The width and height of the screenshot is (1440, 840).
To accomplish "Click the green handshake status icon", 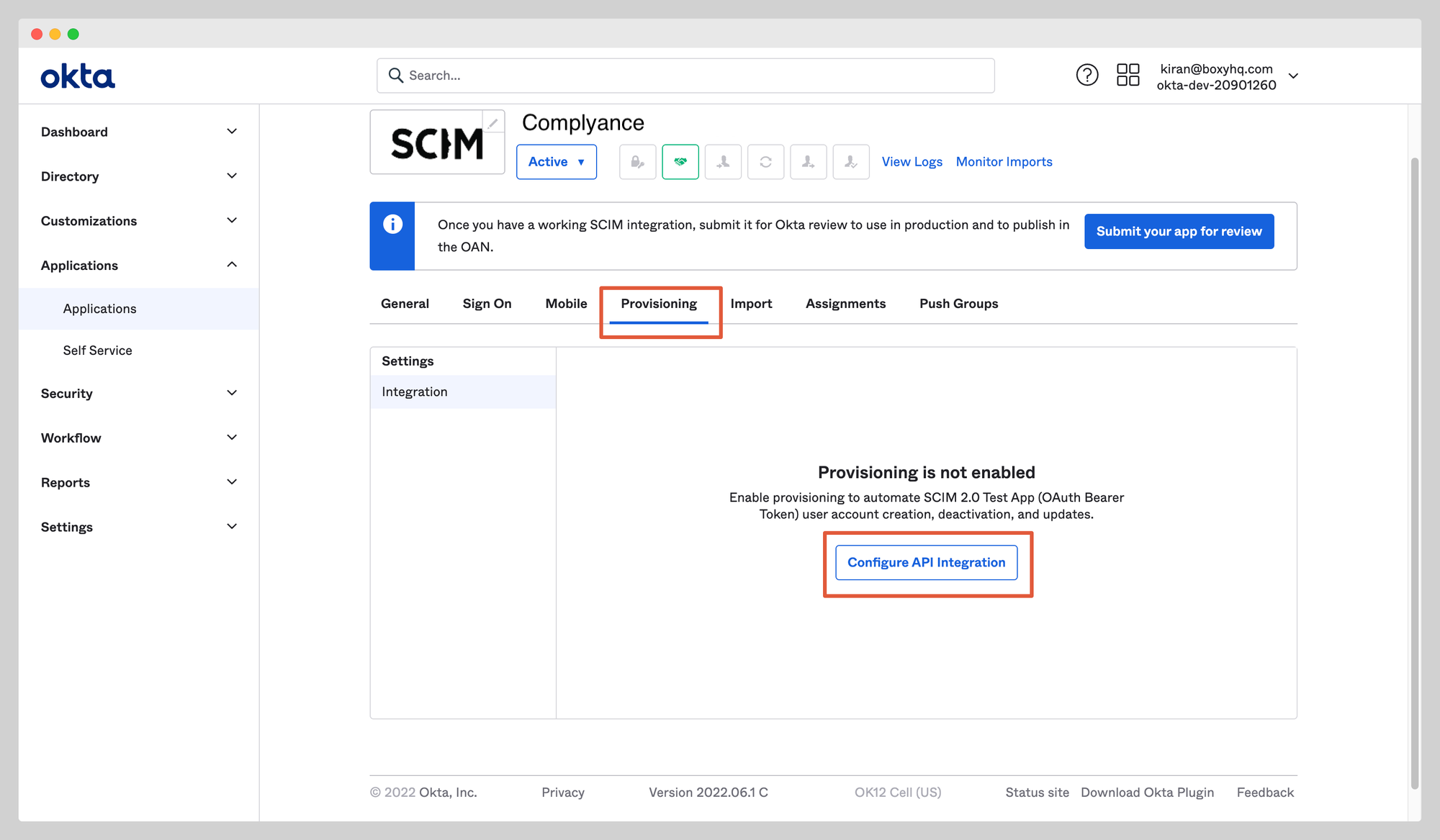I will tap(680, 162).
